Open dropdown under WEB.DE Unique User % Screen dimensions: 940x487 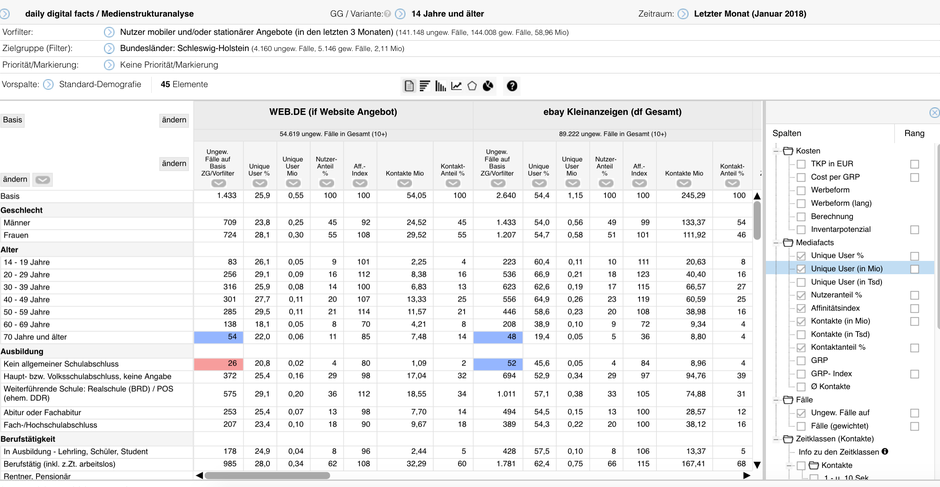pyautogui.click(x=260, y=184)
